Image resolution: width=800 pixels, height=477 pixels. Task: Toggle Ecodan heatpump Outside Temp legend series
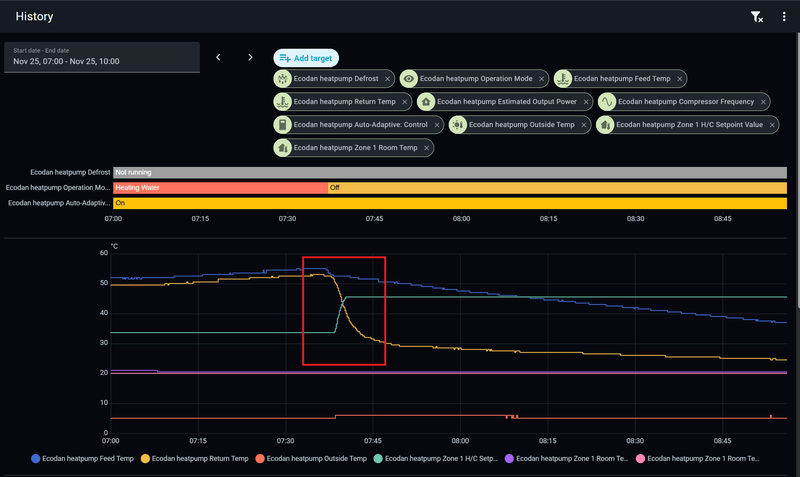click(311, 459)
